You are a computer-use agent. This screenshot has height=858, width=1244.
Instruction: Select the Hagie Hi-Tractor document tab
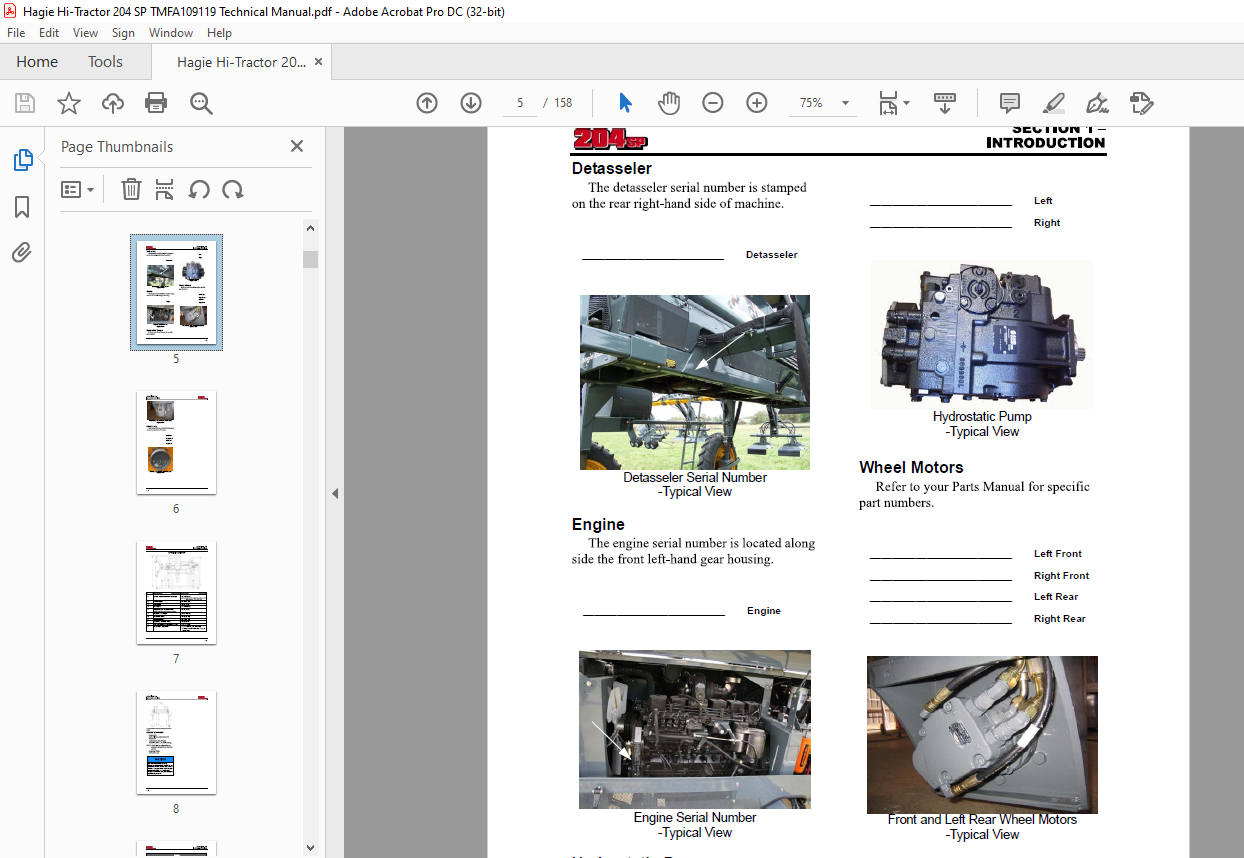241,62
